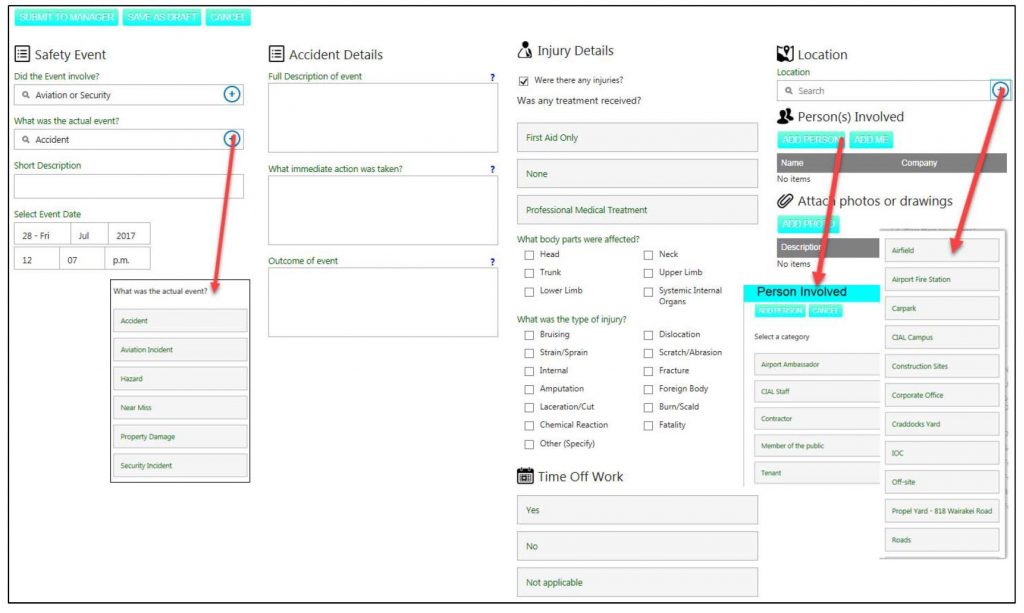This screenshot has height=613, width=1024.
Task: Click the Submit to Manager button
Action: (x=66, y=17)
